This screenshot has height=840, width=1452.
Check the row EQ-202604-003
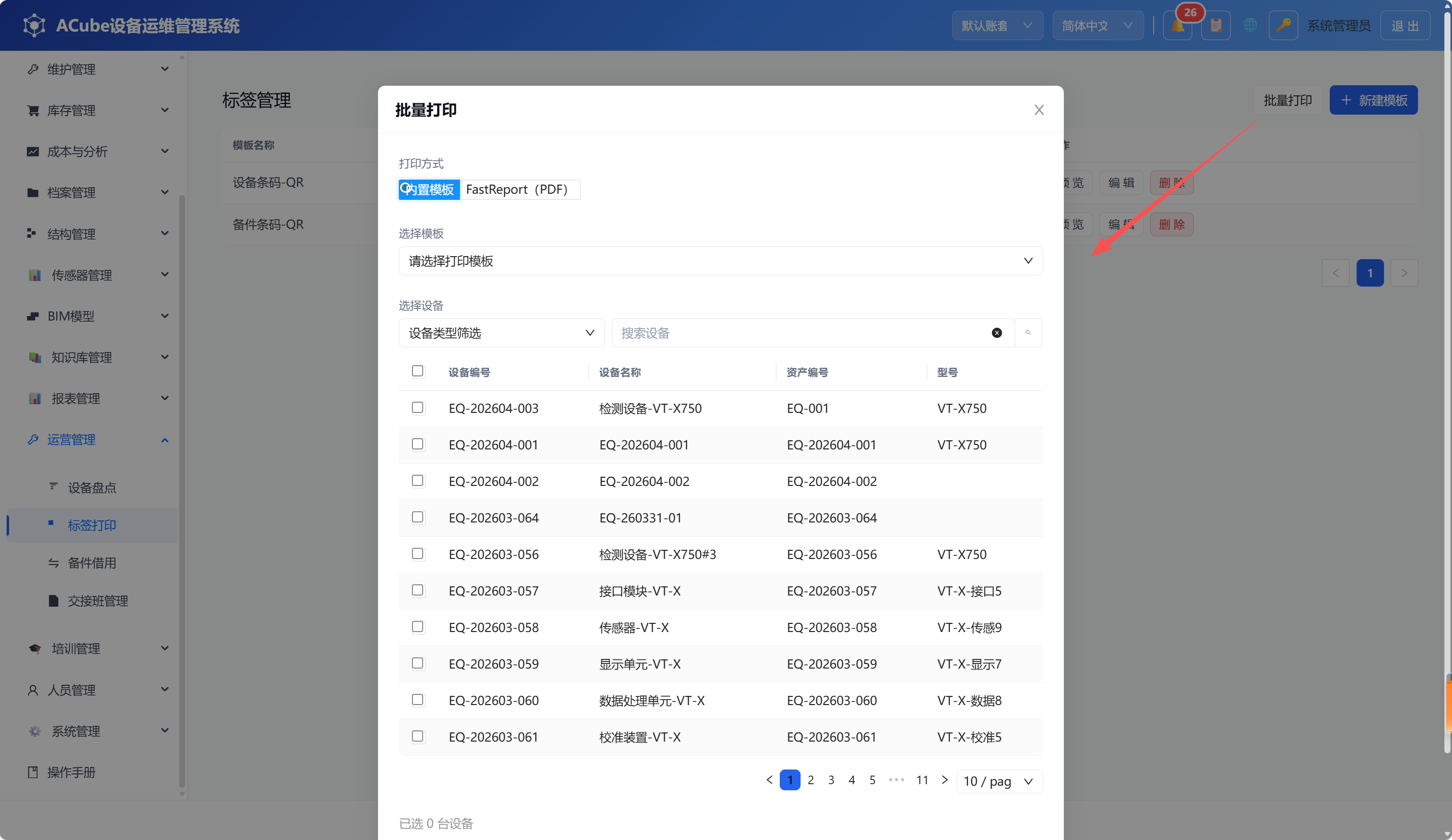click(x=418, y=407)
